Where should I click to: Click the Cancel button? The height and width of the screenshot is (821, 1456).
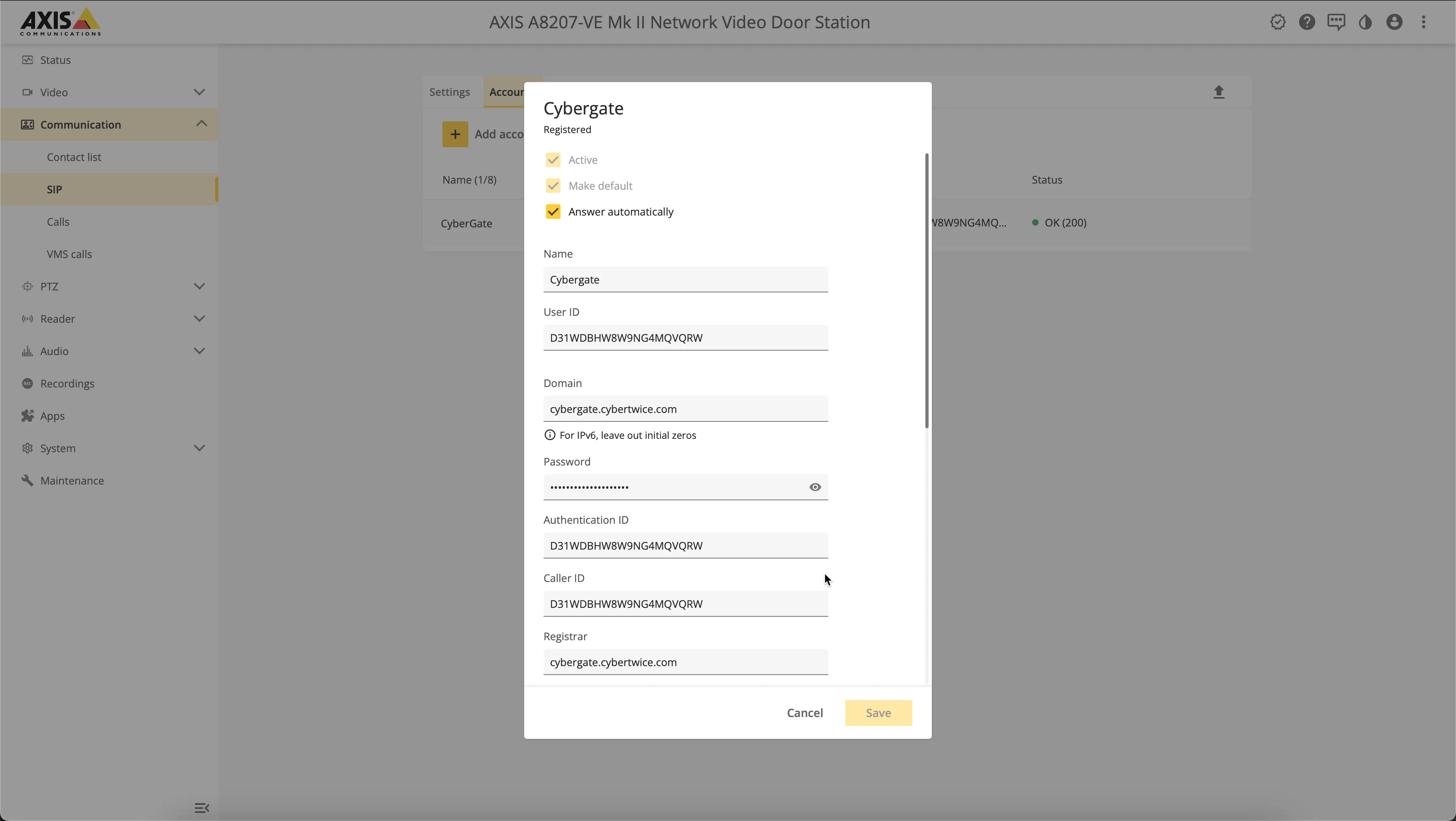805,713
